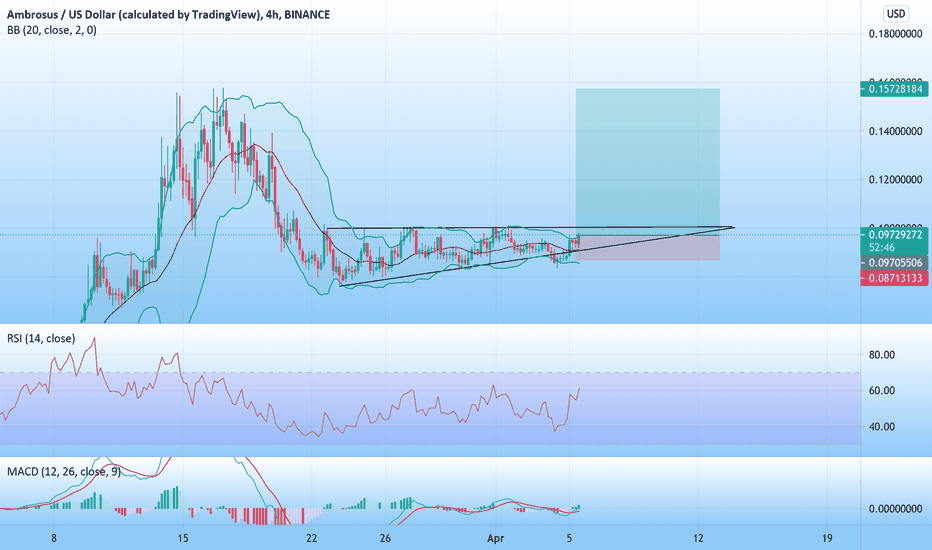Screen dimensions: 932x550
Task: Click the date label 19 on time axis
Action: tap(827, 538)
